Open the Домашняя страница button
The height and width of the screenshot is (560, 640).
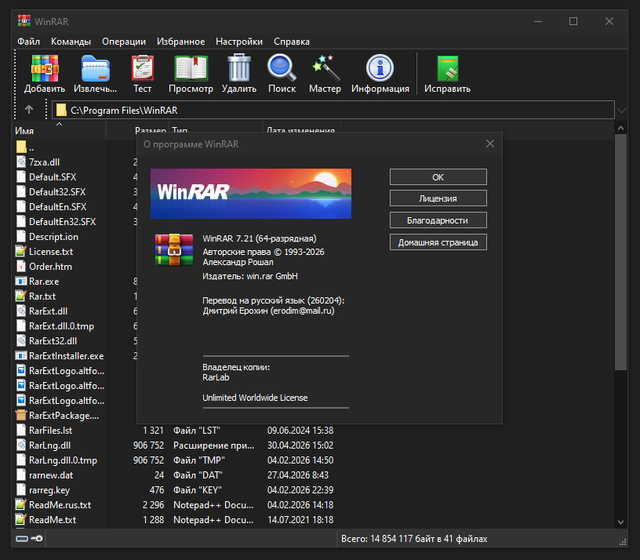438,242
